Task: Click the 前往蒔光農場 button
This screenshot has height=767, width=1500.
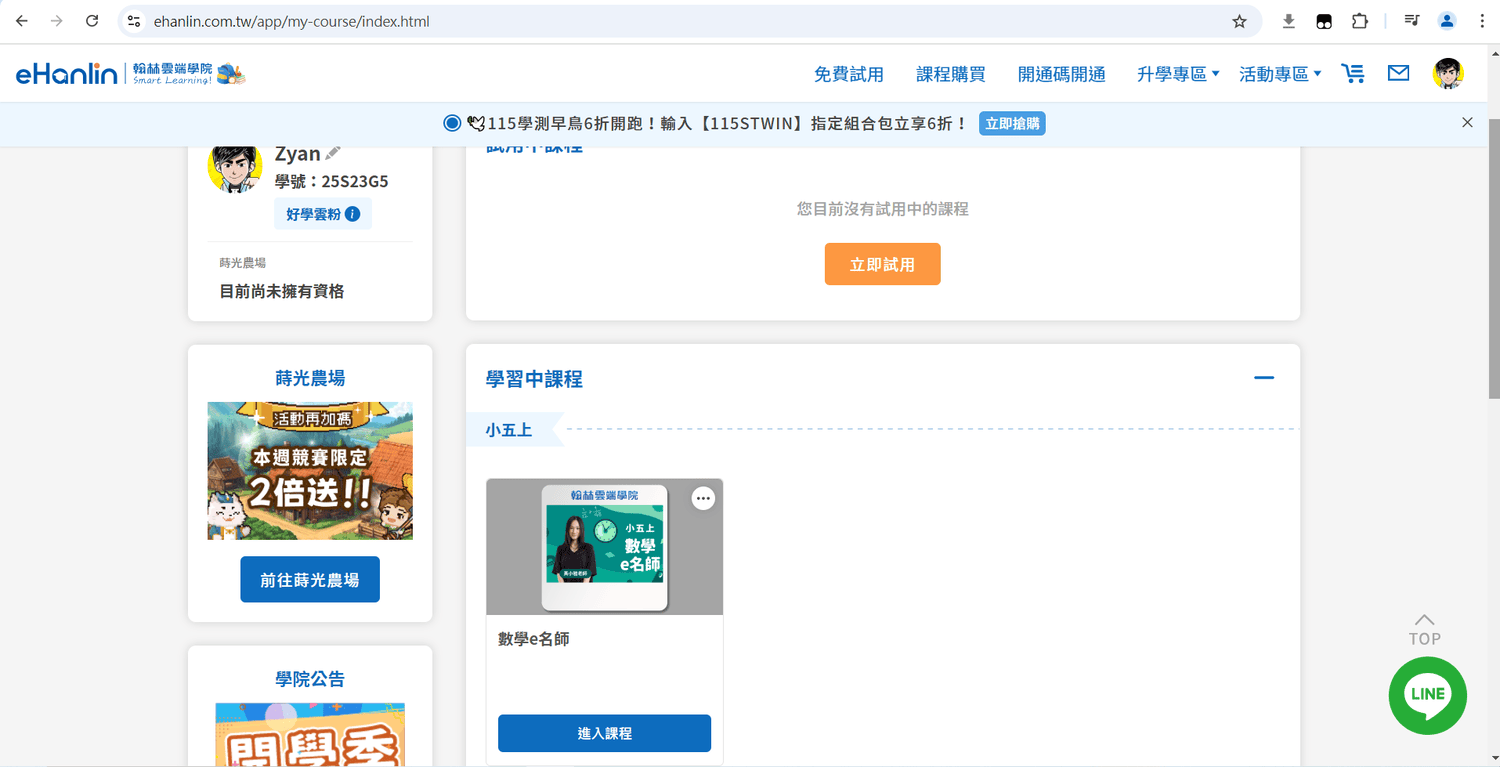Action: click(x=310, y=579)
